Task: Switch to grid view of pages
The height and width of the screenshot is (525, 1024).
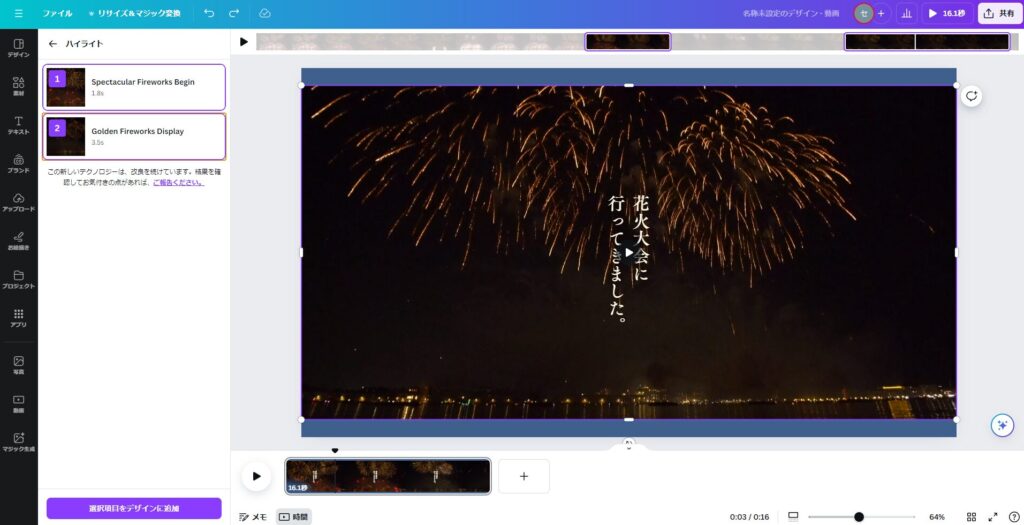Action: click(971, 517)
